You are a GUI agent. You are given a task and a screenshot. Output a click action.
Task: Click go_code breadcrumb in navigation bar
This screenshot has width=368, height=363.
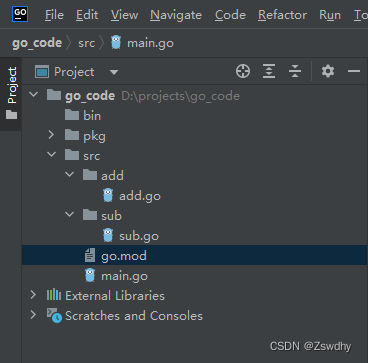(x=37, y=43)
